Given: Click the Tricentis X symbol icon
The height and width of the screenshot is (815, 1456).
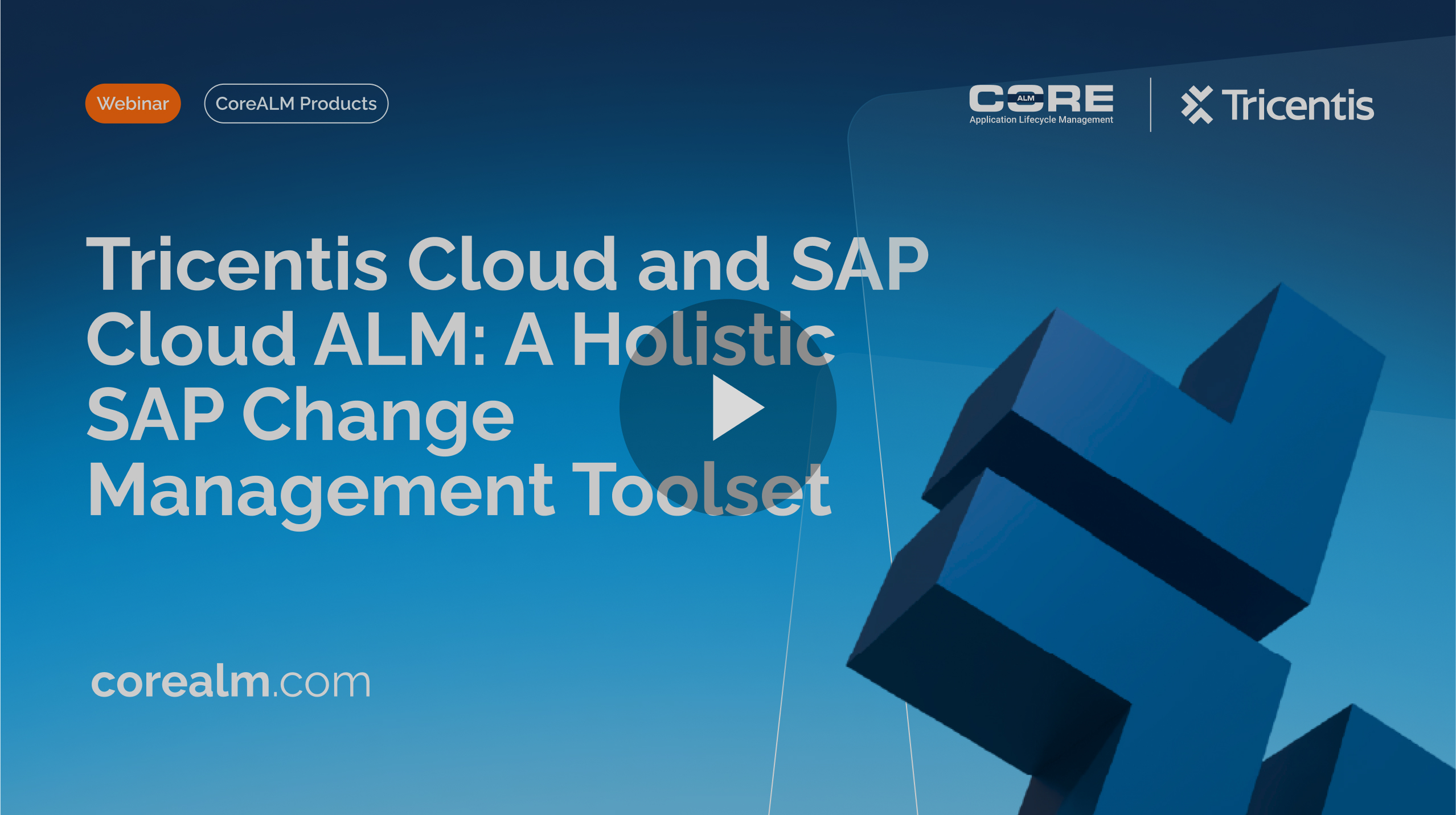Looking at the screenshot, I should [1196, 105].
